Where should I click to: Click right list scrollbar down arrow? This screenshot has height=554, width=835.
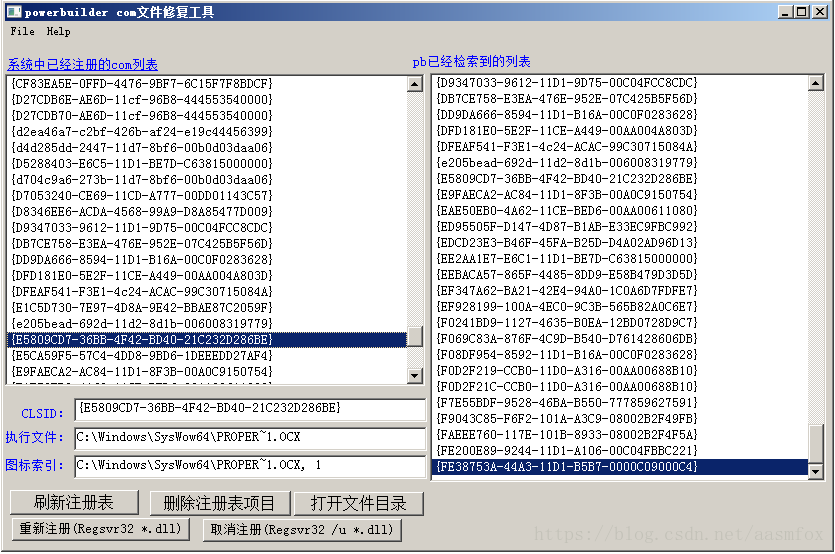click(816, 471)
